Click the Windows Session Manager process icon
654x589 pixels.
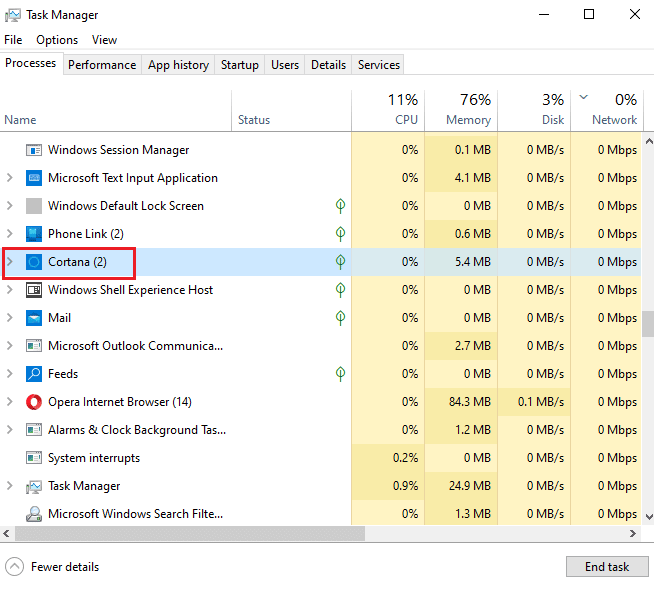[x=34, y=150]
